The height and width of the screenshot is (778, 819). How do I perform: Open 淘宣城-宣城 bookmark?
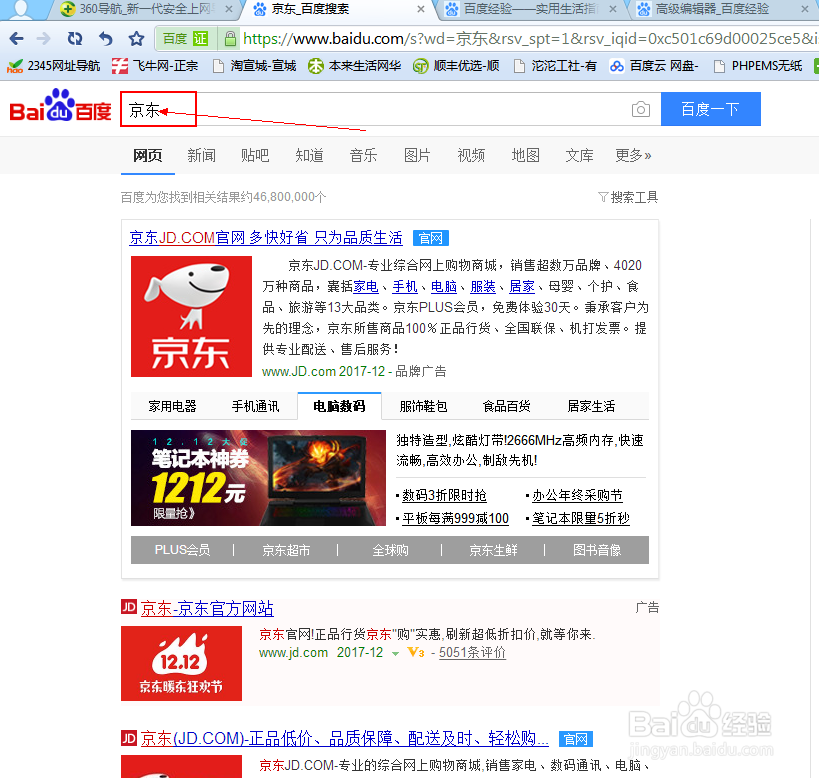tap(255, 66)
